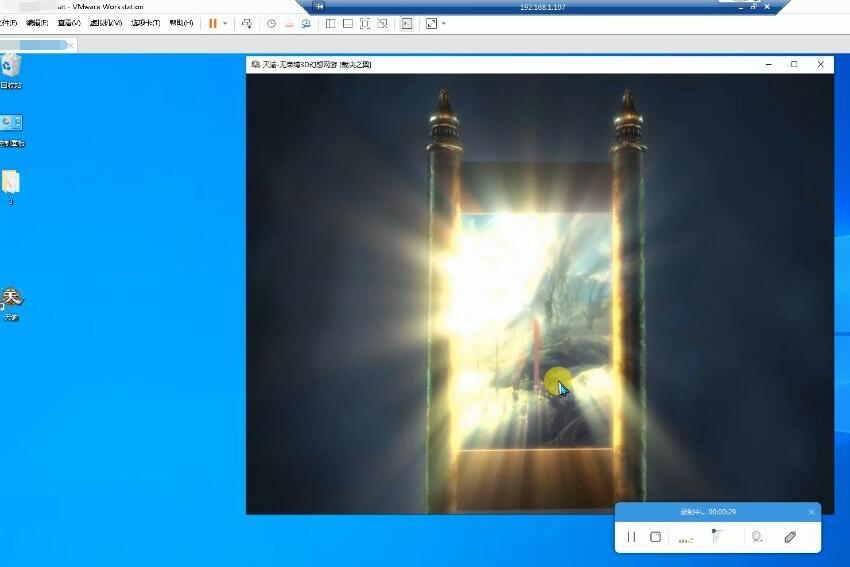Minimize the 天道 game window
Screen dimensions: 850x567
point(769,65)
